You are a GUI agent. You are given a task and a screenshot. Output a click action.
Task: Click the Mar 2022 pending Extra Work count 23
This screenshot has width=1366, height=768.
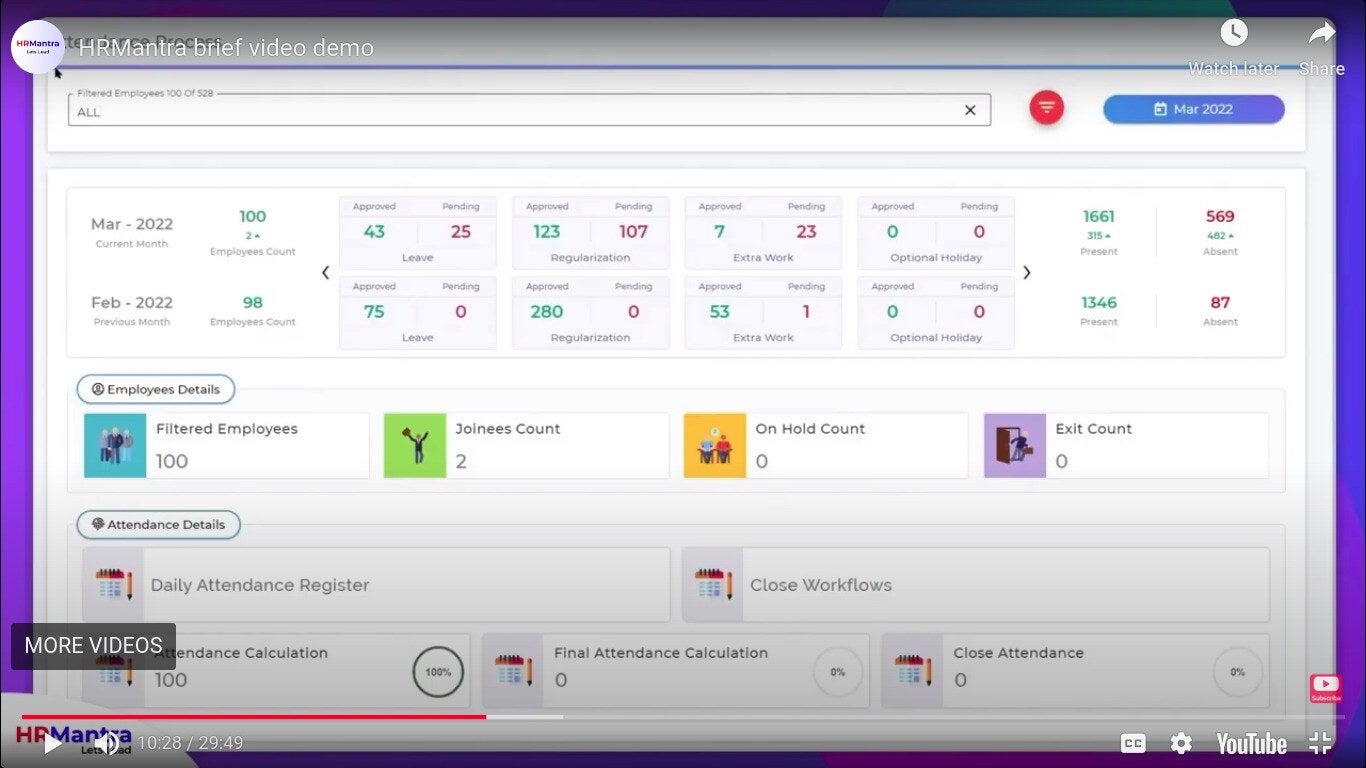point(806,231)
